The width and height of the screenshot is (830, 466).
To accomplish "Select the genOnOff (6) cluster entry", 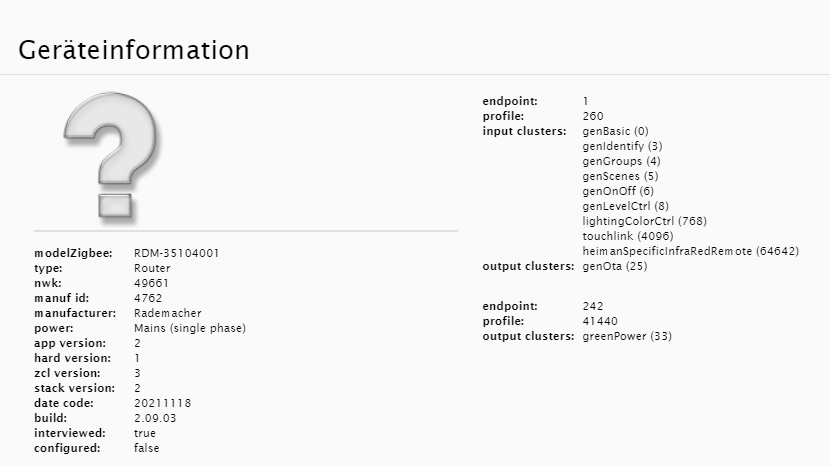I will coord(617,191).
